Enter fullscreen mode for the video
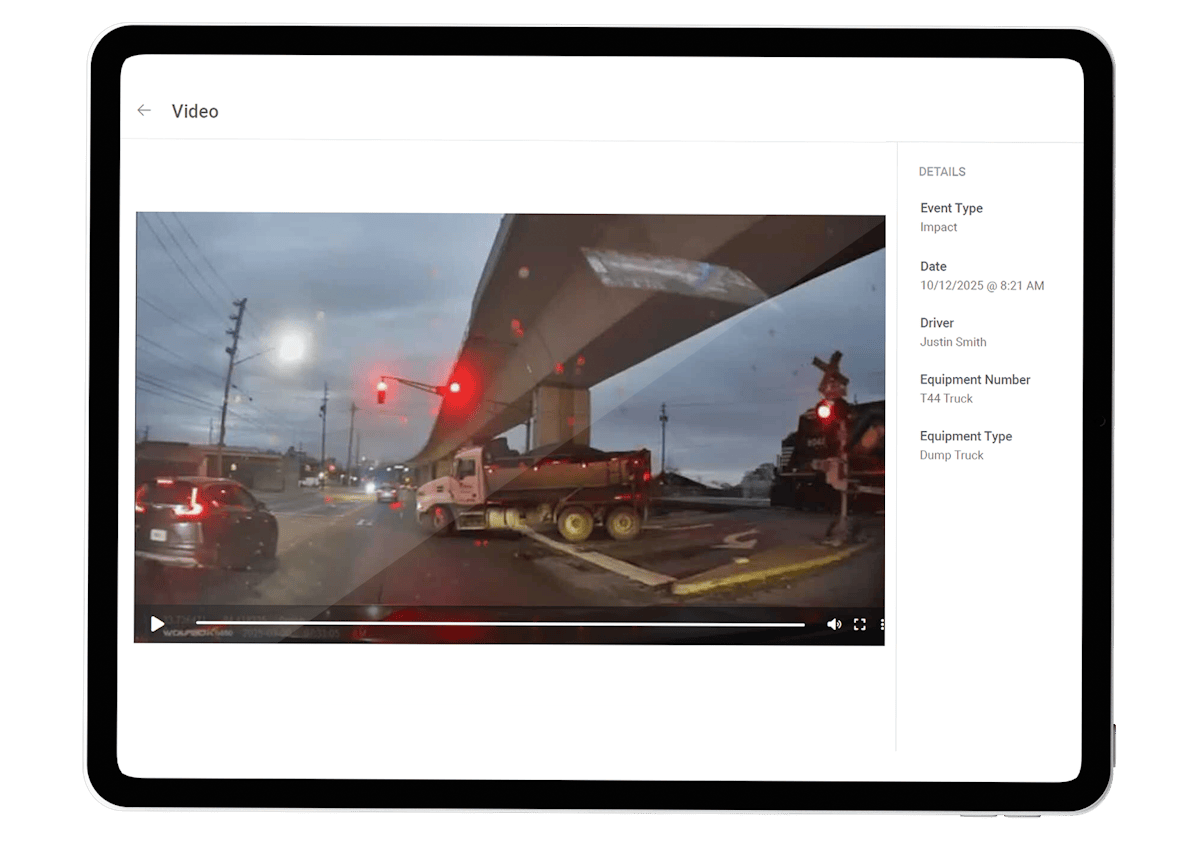Screen dimensions: 1200x842 [x=860, y=623]
